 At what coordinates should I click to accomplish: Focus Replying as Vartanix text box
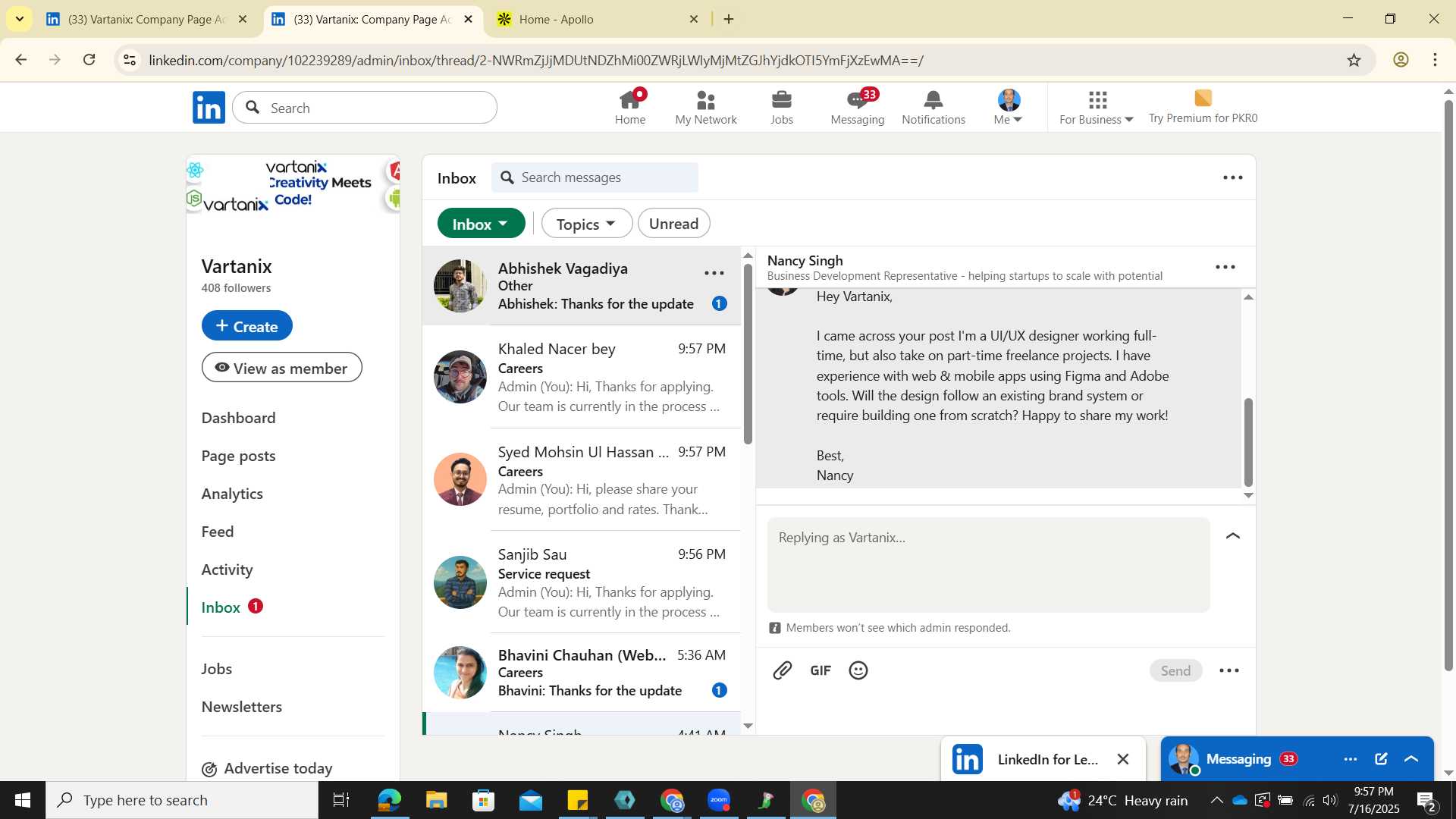point(989,565)
